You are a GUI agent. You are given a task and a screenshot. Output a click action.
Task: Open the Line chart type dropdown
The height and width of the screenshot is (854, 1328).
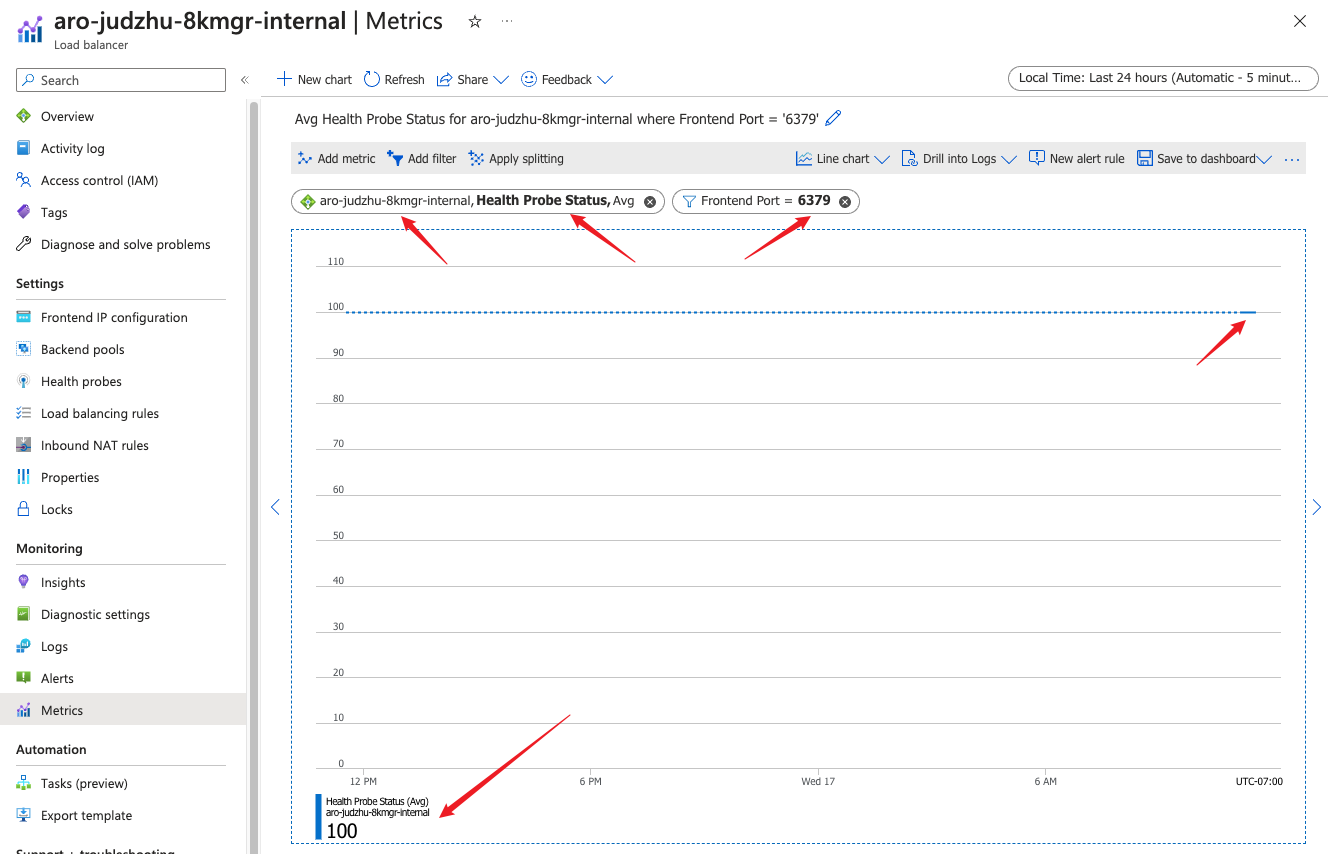(841, 158)
